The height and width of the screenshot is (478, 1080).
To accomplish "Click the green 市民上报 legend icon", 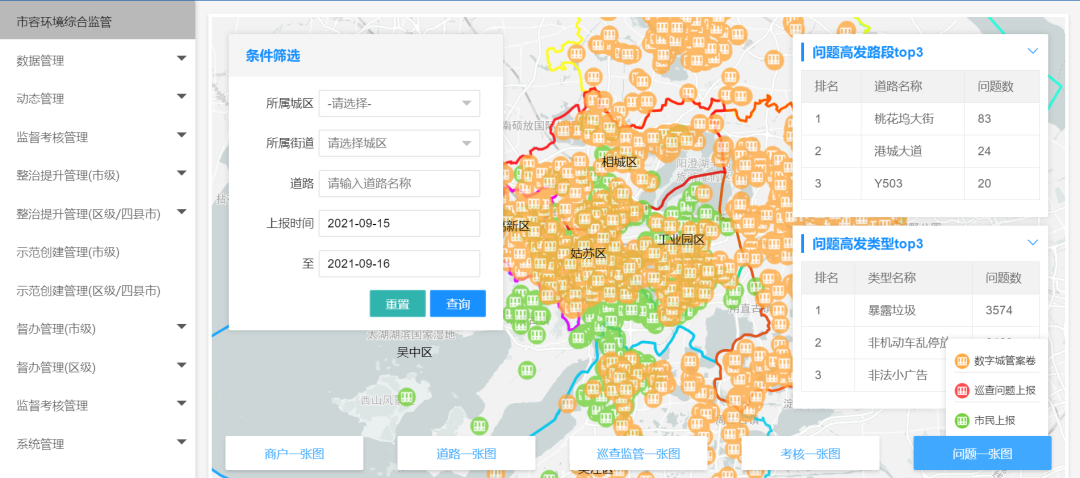I will tap(962, 420).
